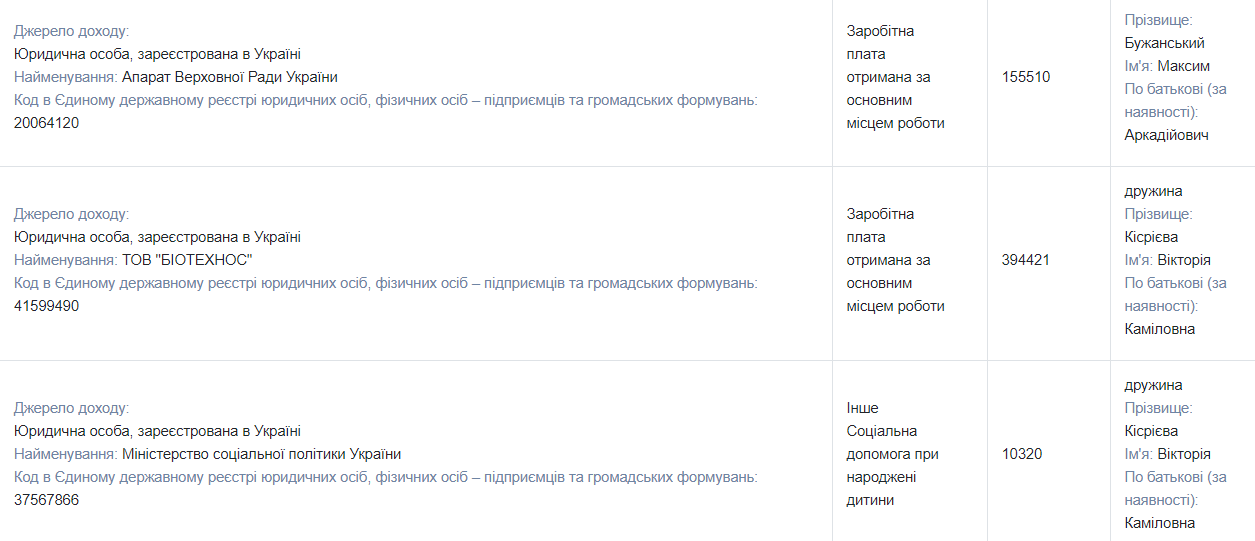Click the word дружина in the БІОТЕХНОС row
The image size is (1255, 541).
[x=1153, y=191]
